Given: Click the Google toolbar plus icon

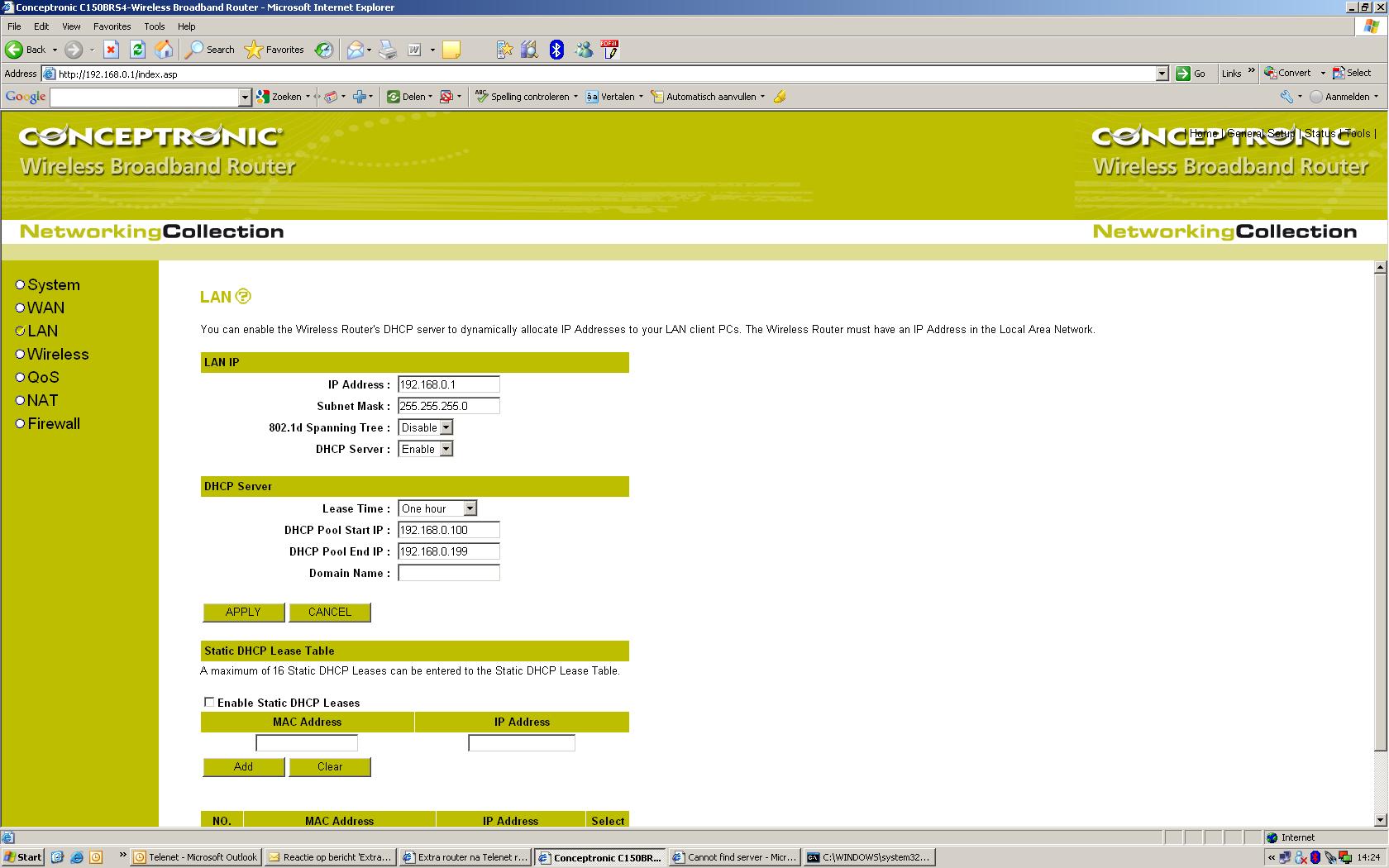Looking at the screenshot, I should tap(360, 97).
